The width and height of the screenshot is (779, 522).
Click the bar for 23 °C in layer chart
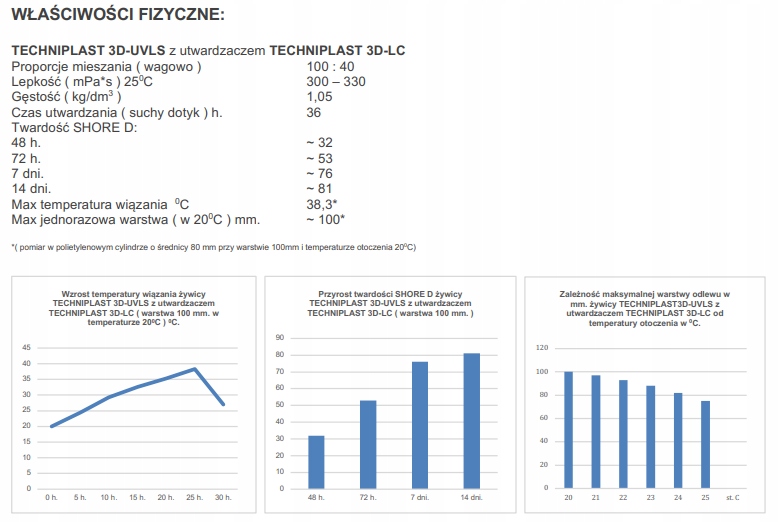click(x=650, y=437)
